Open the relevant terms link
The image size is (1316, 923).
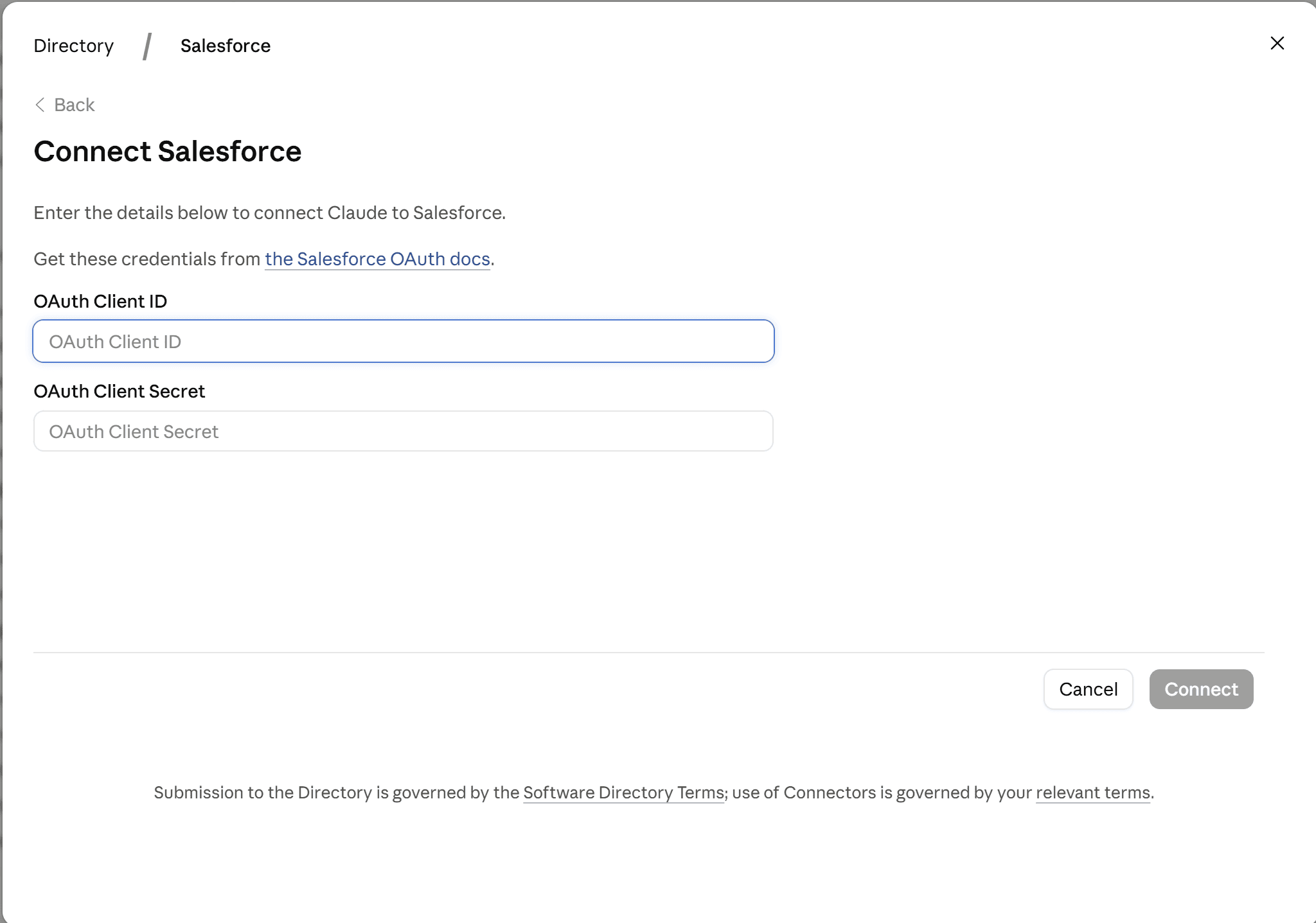(x=1093, y=793)
